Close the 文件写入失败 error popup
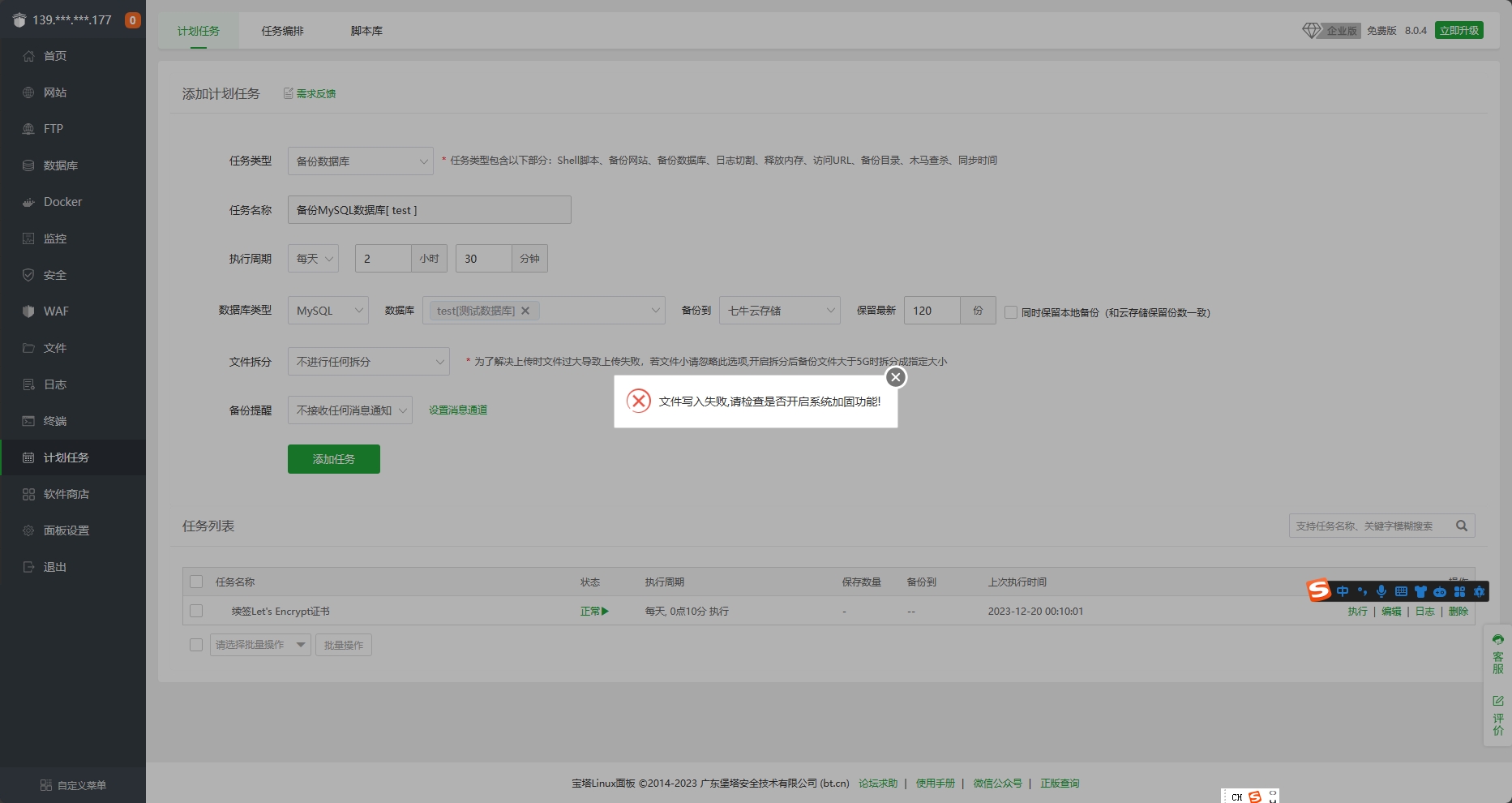The height and width of the screenshot is (803, 1512). (x=896, y=377)
